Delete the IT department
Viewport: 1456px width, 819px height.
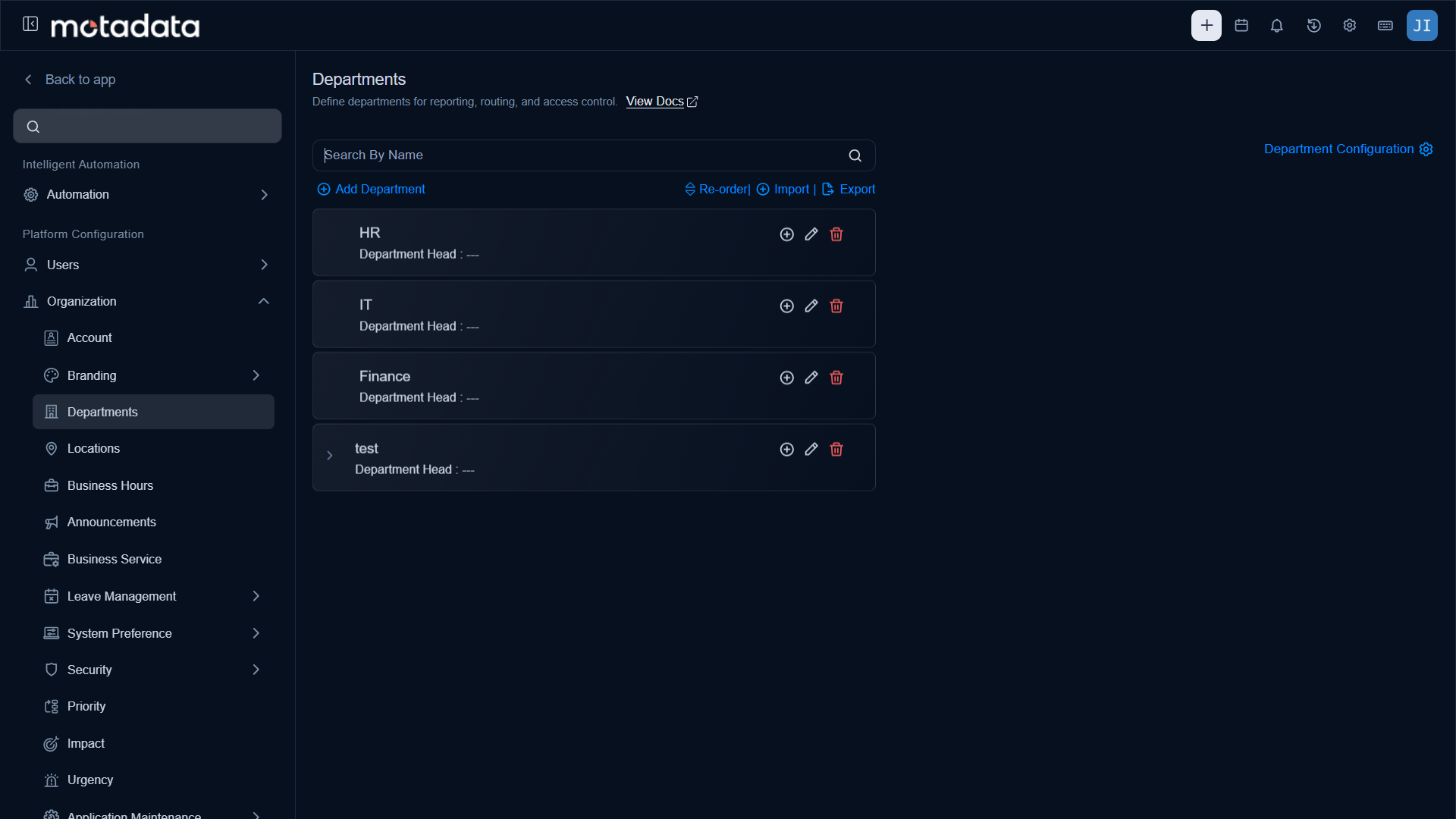(836, 306)
